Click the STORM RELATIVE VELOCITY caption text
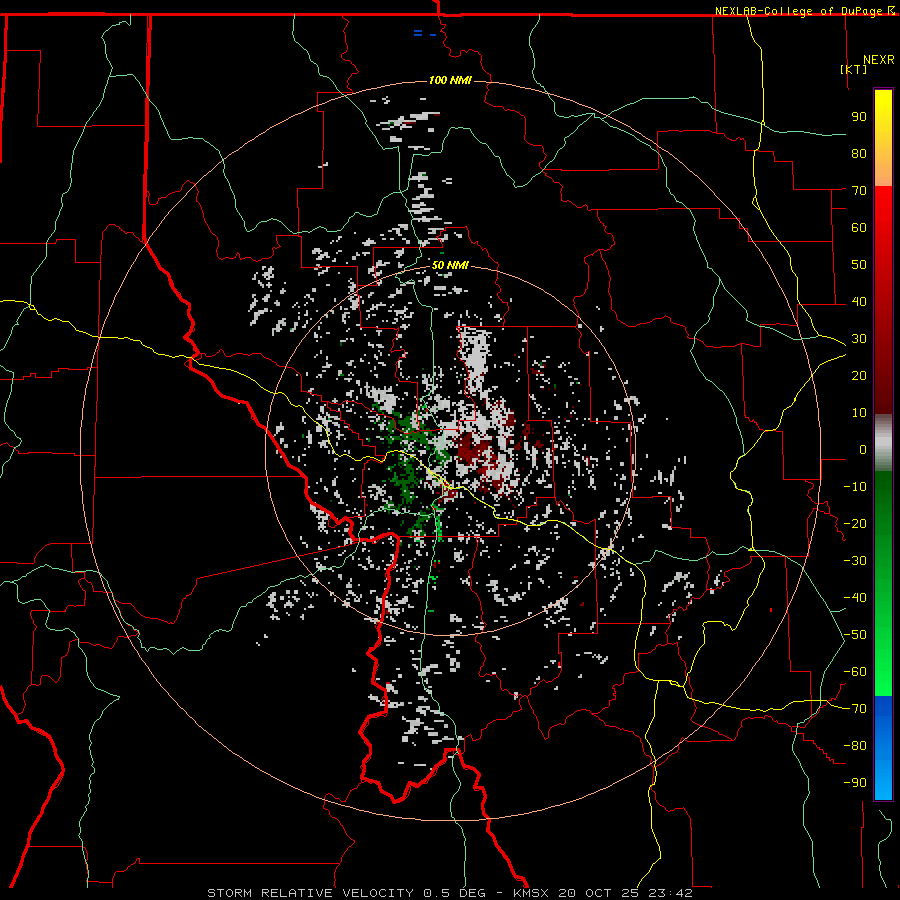This screenshot has height=900, width=900. click(310, 893)
